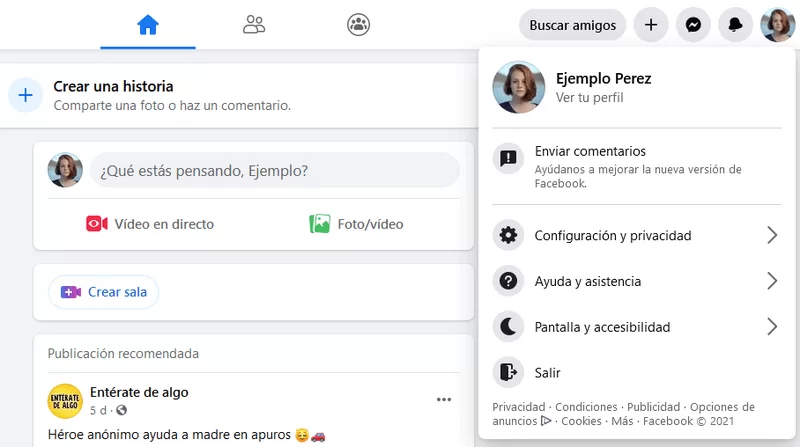Click purple video room icon
The image size is (800, 447).
click(x=71, y=292)
